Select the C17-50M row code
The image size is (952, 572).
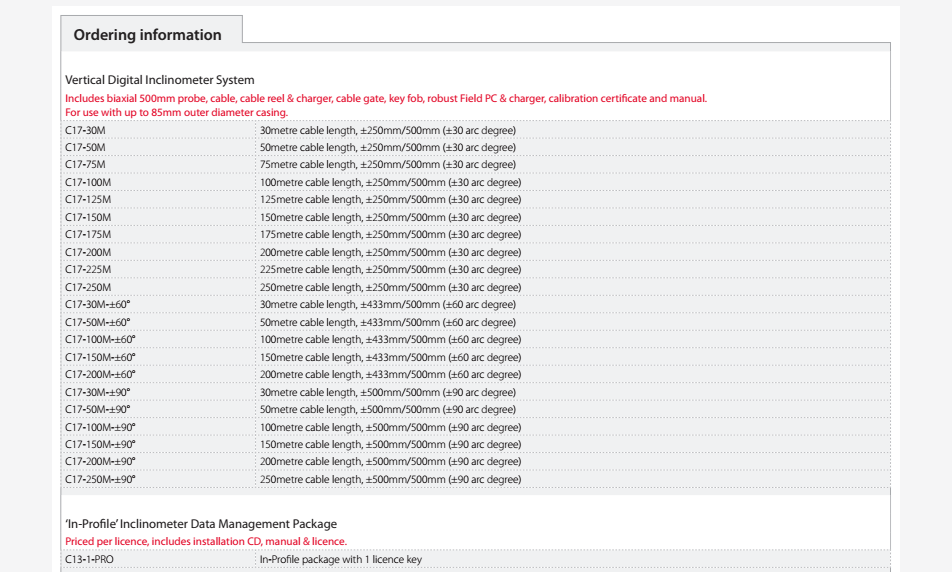85,148
